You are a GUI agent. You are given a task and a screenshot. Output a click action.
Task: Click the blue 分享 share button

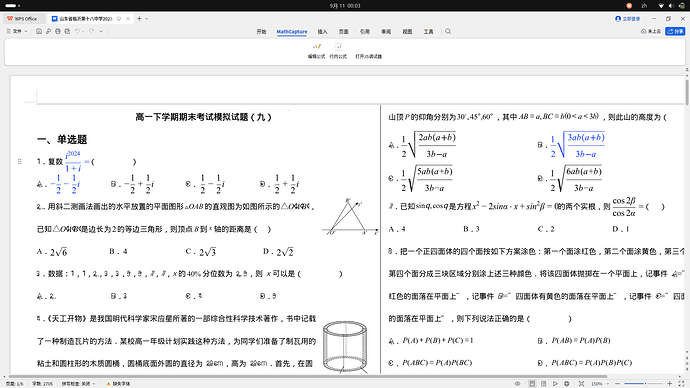675,31
